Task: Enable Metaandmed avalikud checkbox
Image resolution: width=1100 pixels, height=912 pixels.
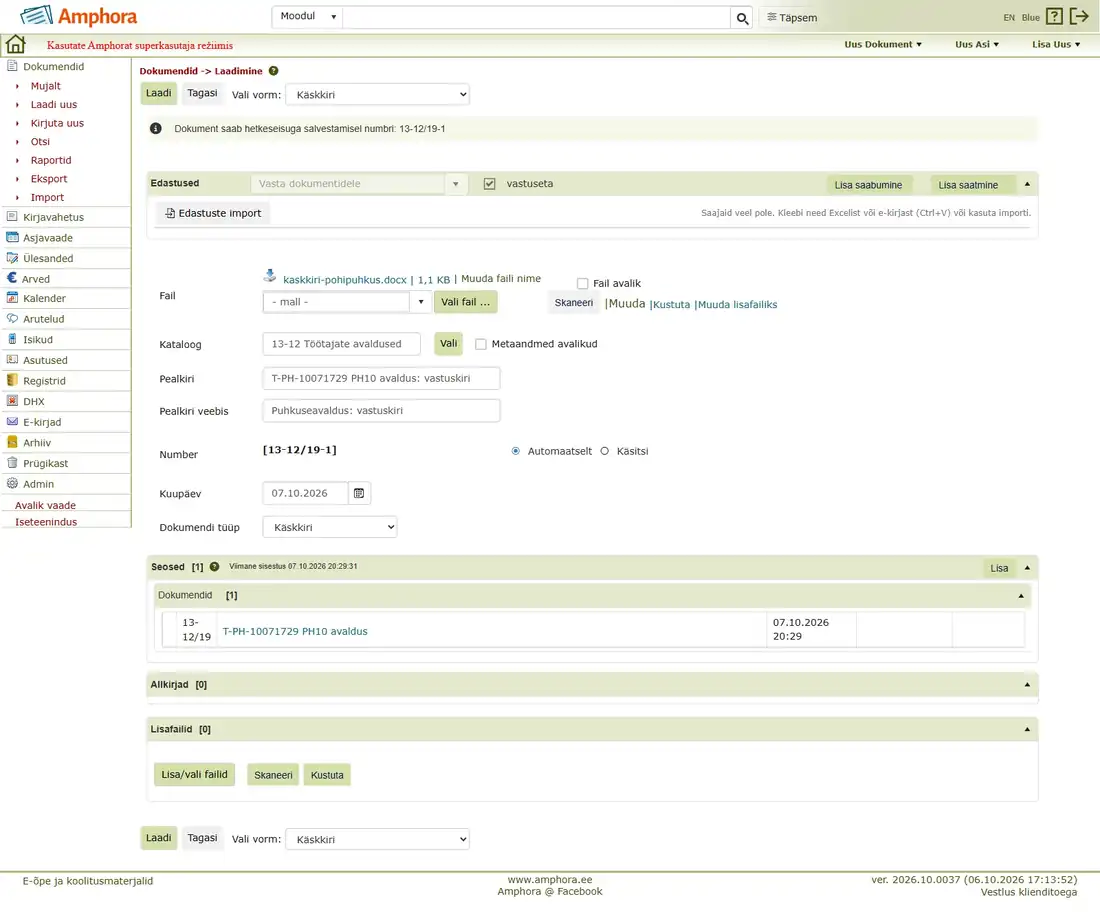Action: click(481, 344)
